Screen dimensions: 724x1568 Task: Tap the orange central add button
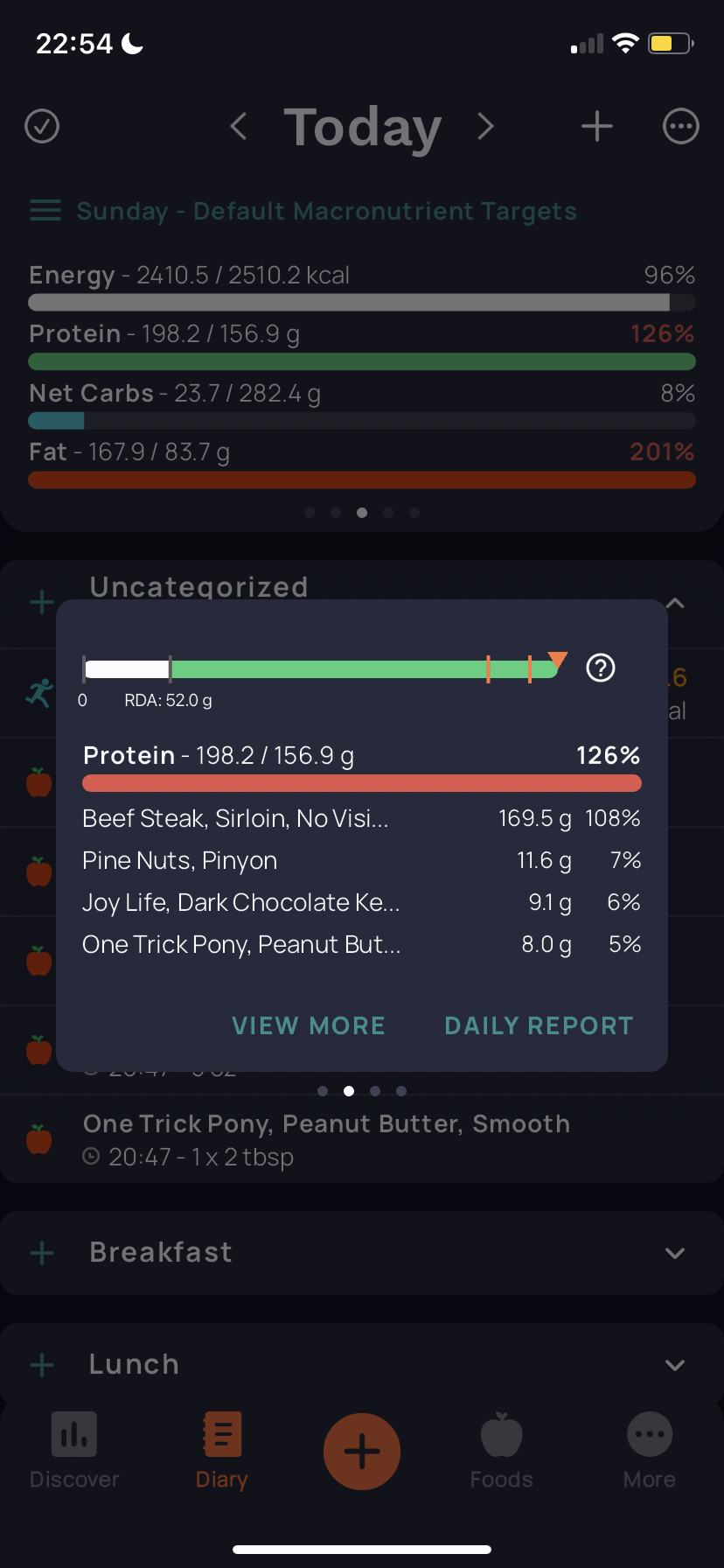362,1452
